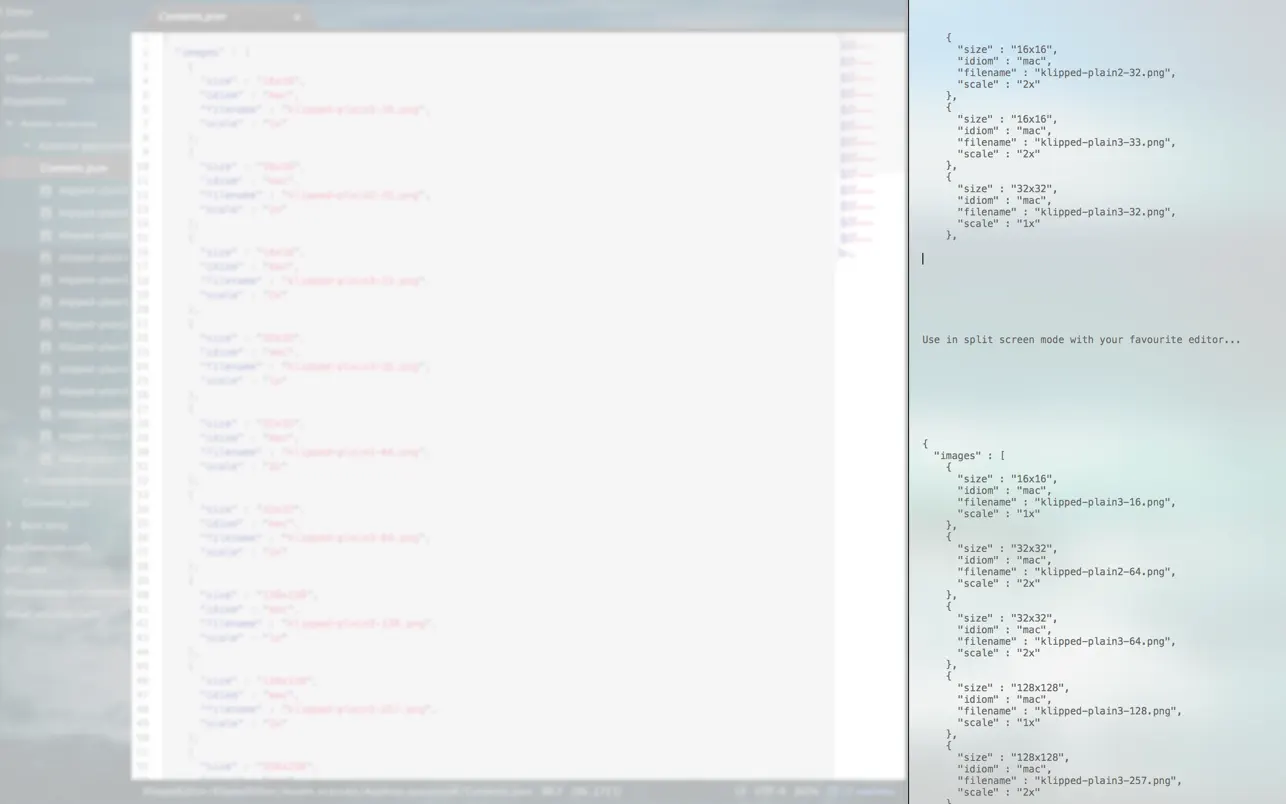Click the image icon next to the fifth sidebar asset
Viewport: 1286px width, 804px height.
(x=45, y=279)
